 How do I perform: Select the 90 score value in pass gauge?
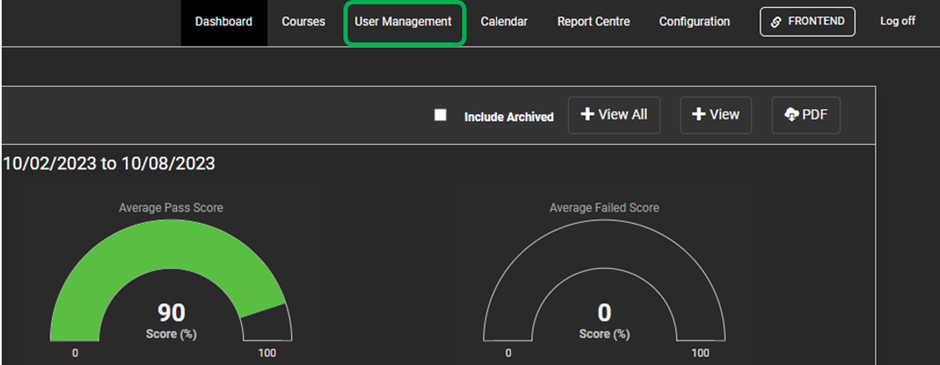tap(171, 313)
